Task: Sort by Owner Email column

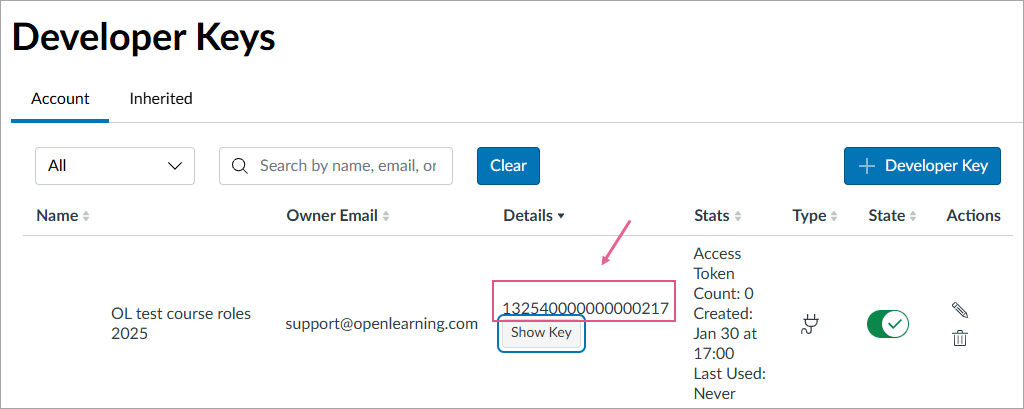Action: pos(338,216)
